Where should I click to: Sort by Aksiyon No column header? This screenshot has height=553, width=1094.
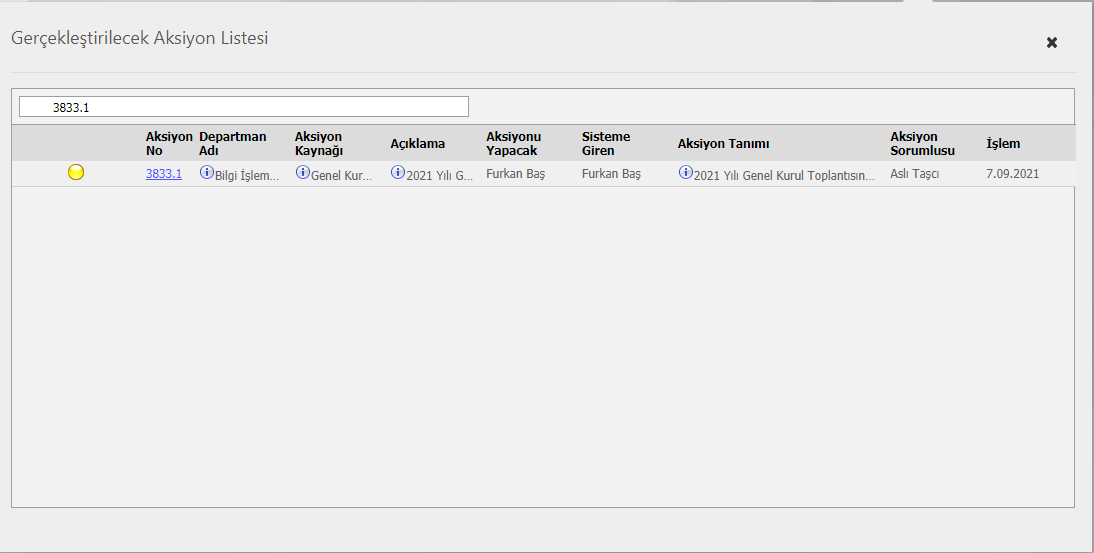168,143
